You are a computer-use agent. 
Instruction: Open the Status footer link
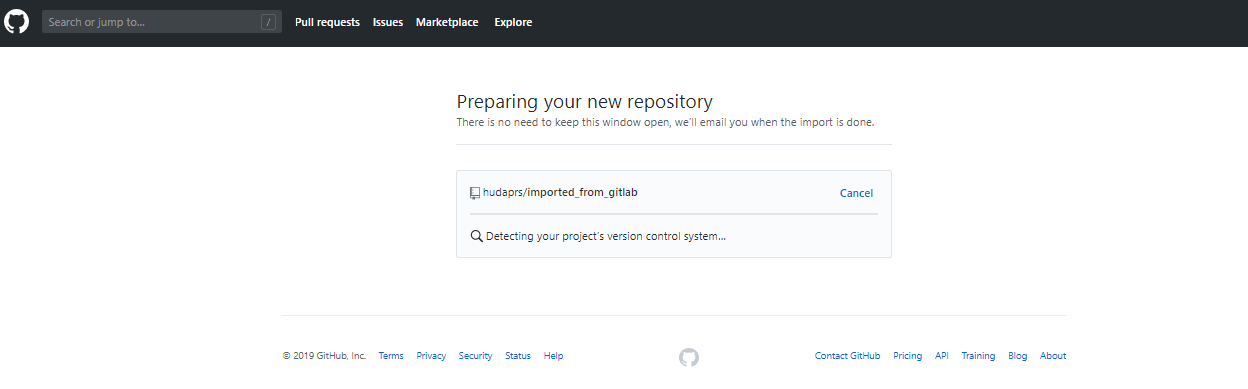[x=518, y=356]
